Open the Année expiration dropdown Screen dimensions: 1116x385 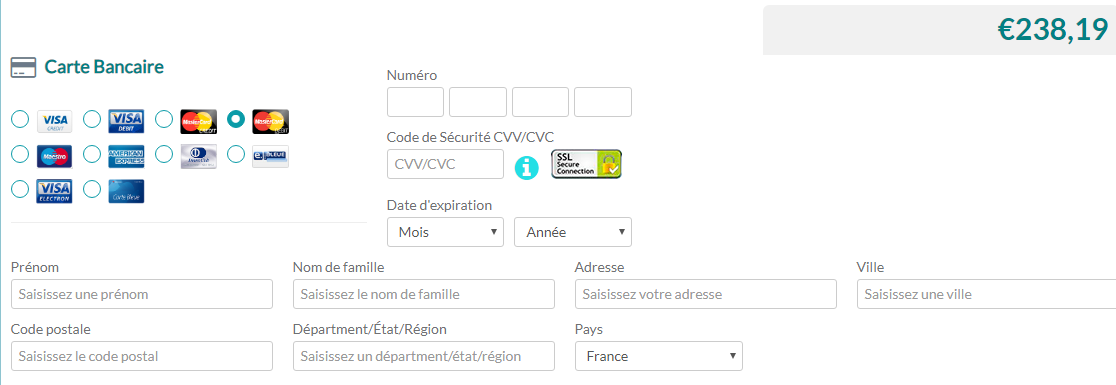click(x=573, y=232)
